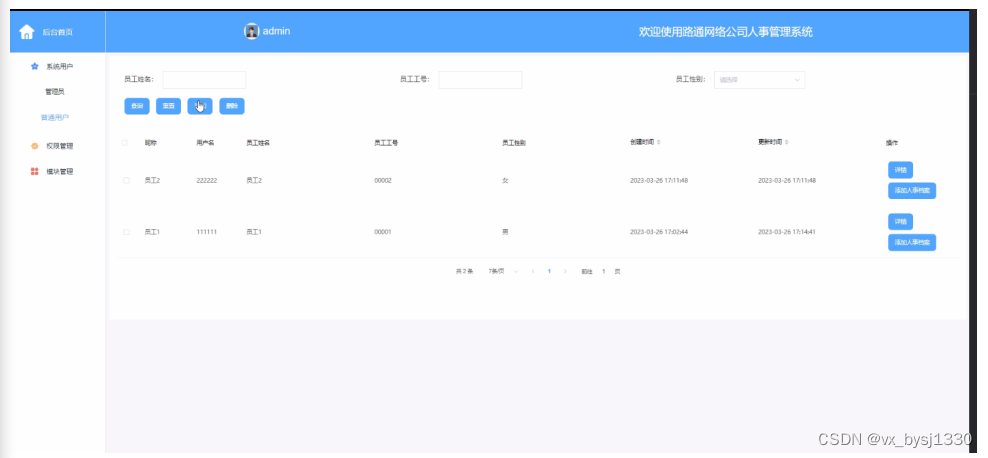Click the 员工工号 column header
988x458 pixels.
[x=386, y=143]
